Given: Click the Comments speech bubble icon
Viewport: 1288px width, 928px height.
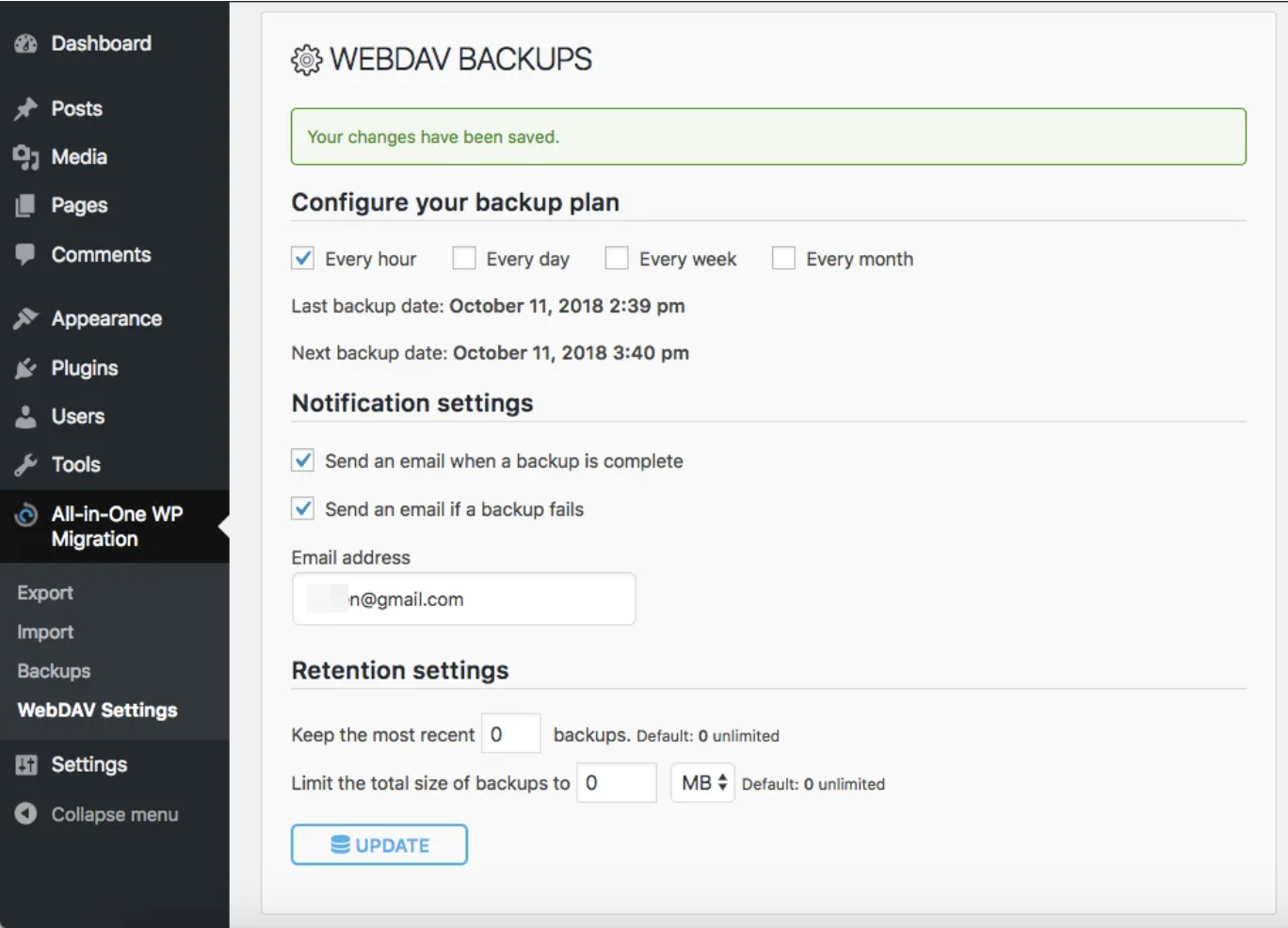Looking at the screenshot, I should coord(25,254).
